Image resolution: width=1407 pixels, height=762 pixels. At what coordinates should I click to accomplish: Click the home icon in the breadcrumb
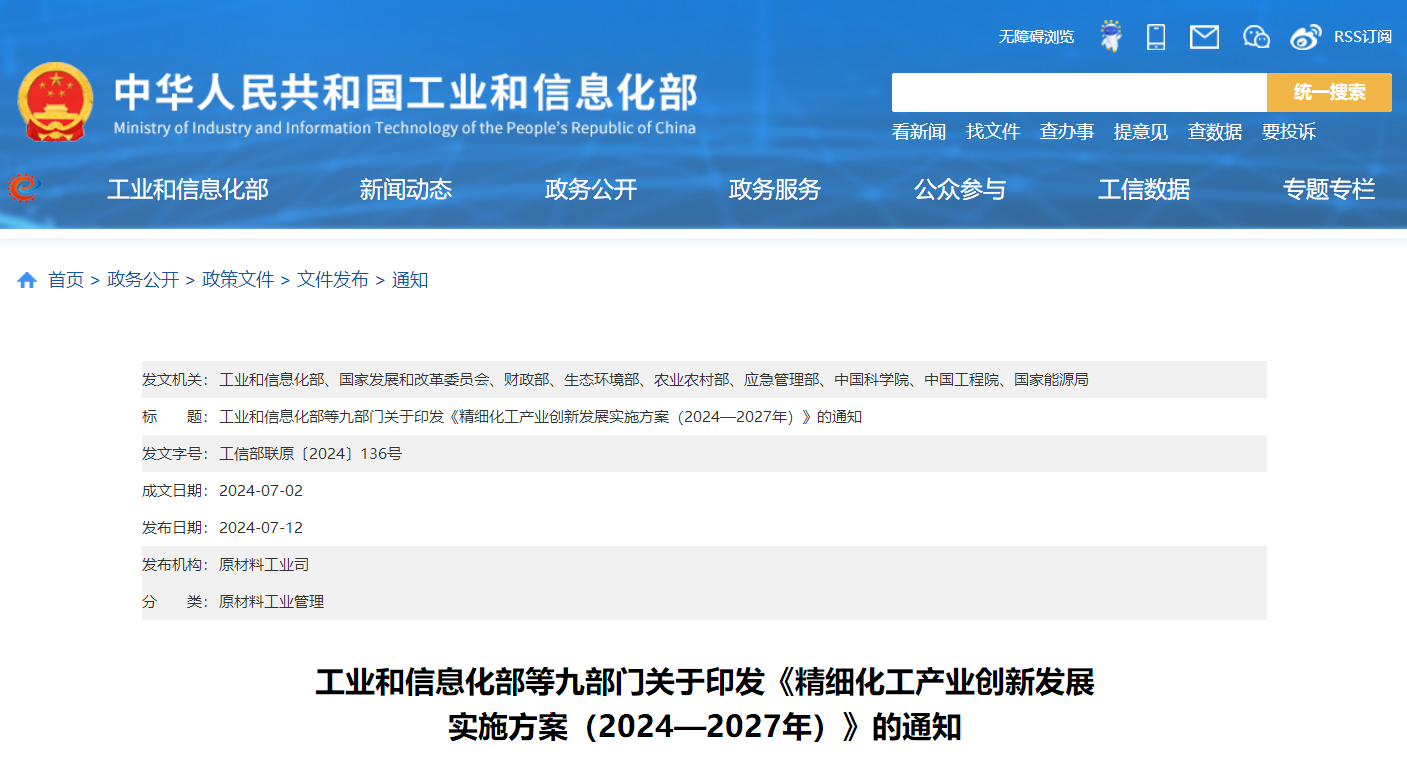[27, 280]
